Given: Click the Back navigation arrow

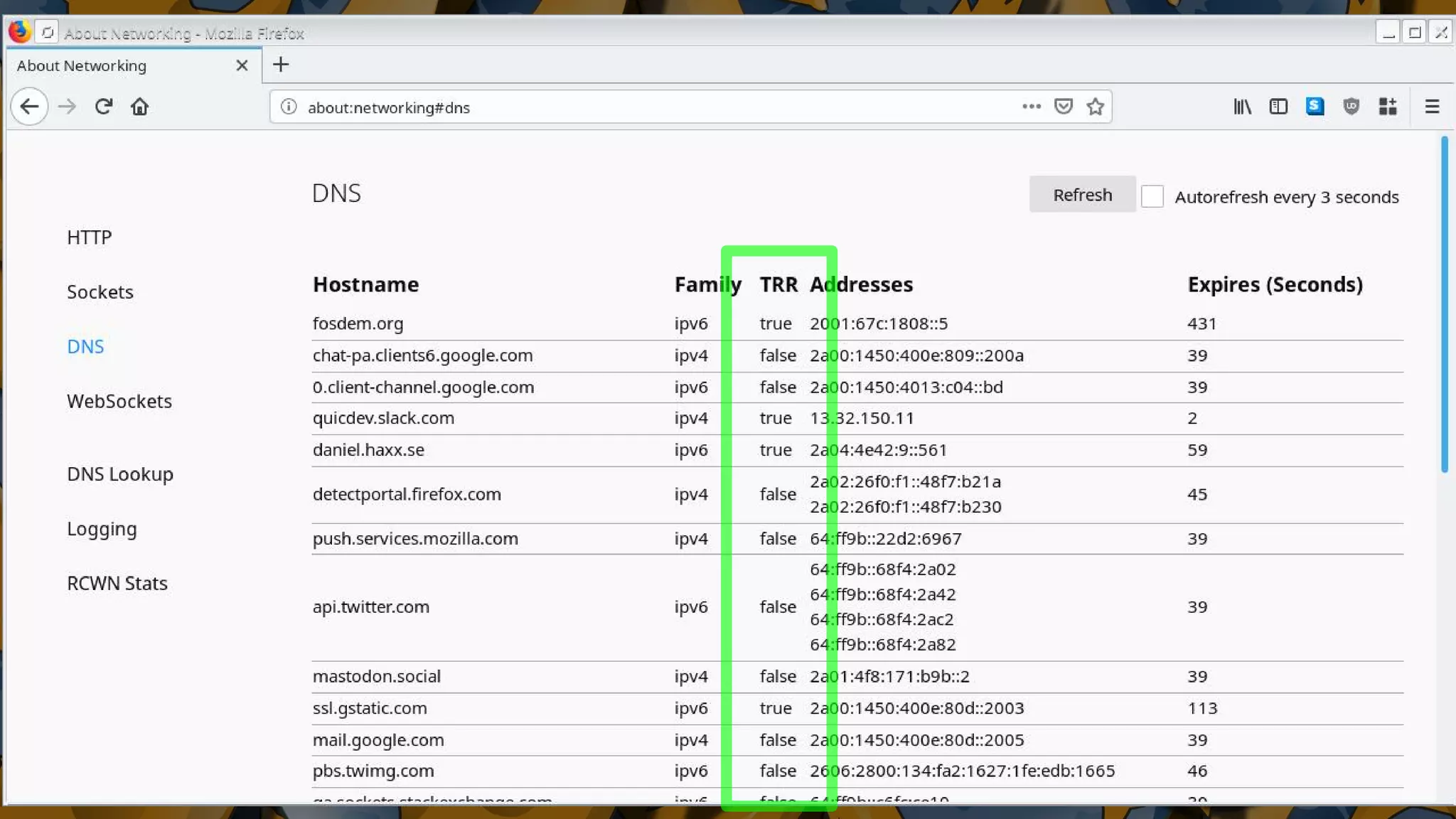Looking at the screenshot, I should tap(29, 107).
